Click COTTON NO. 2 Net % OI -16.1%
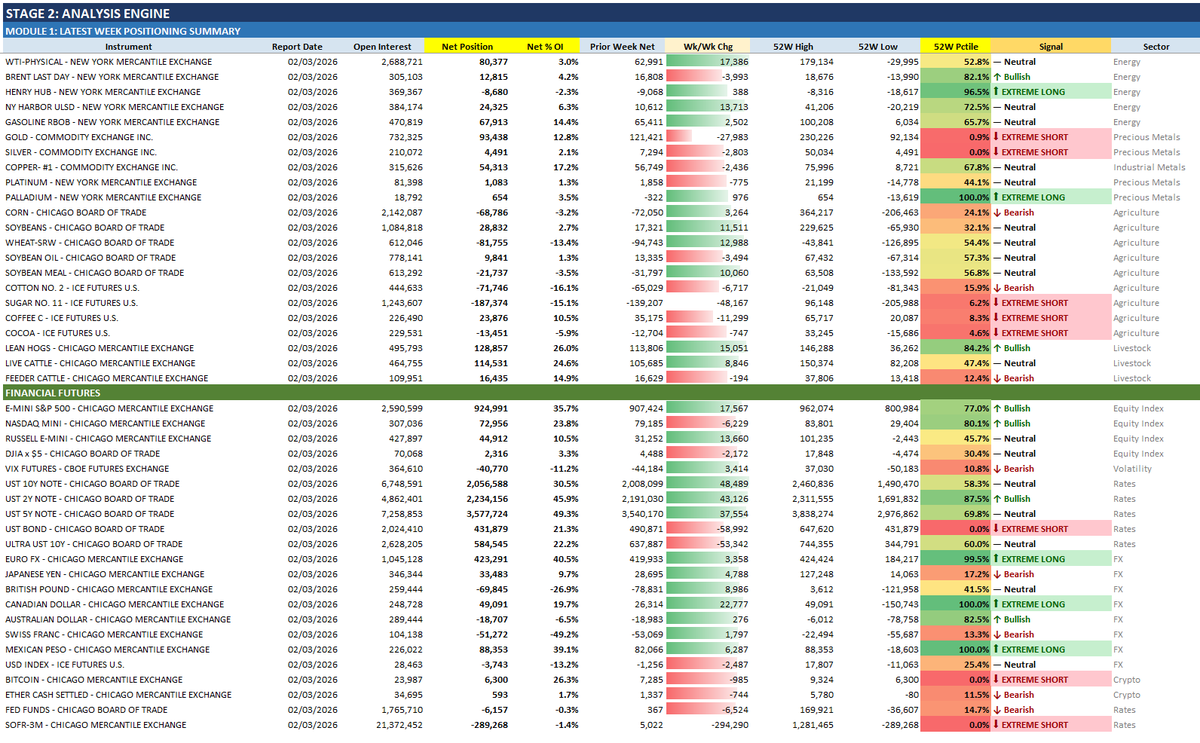This screenshot has width=1200, height=743. pos(547,287)
